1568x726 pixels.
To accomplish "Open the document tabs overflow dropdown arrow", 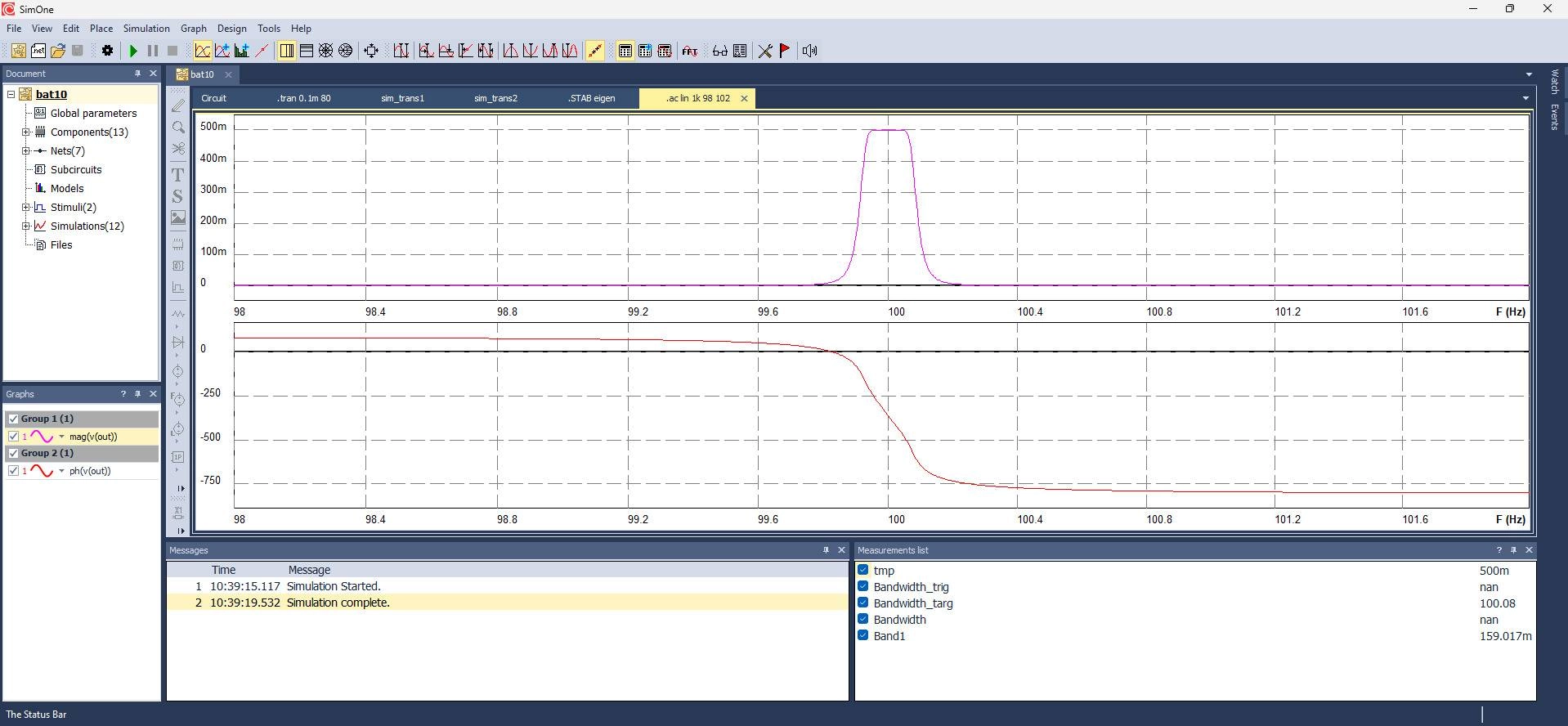I will [1529, 74].
